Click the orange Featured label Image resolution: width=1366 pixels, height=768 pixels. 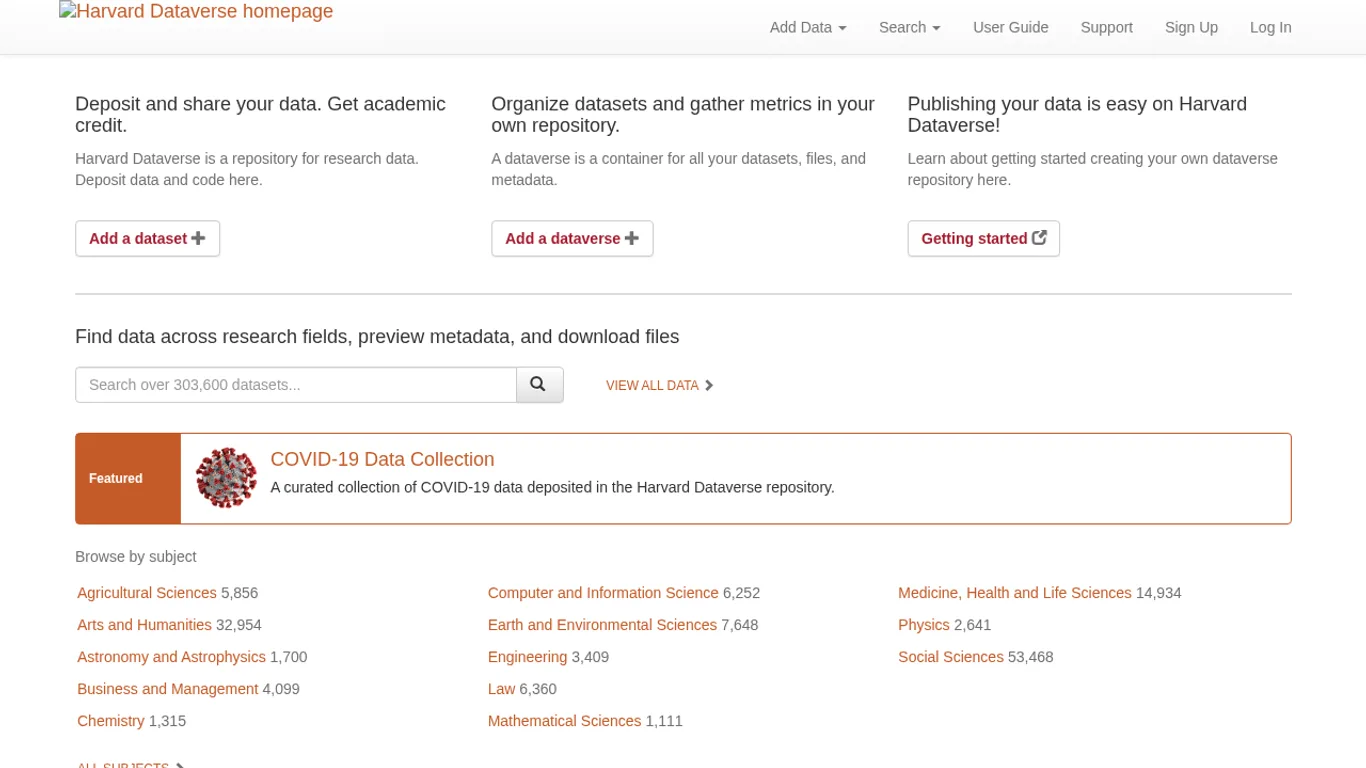tap(128, 478)
